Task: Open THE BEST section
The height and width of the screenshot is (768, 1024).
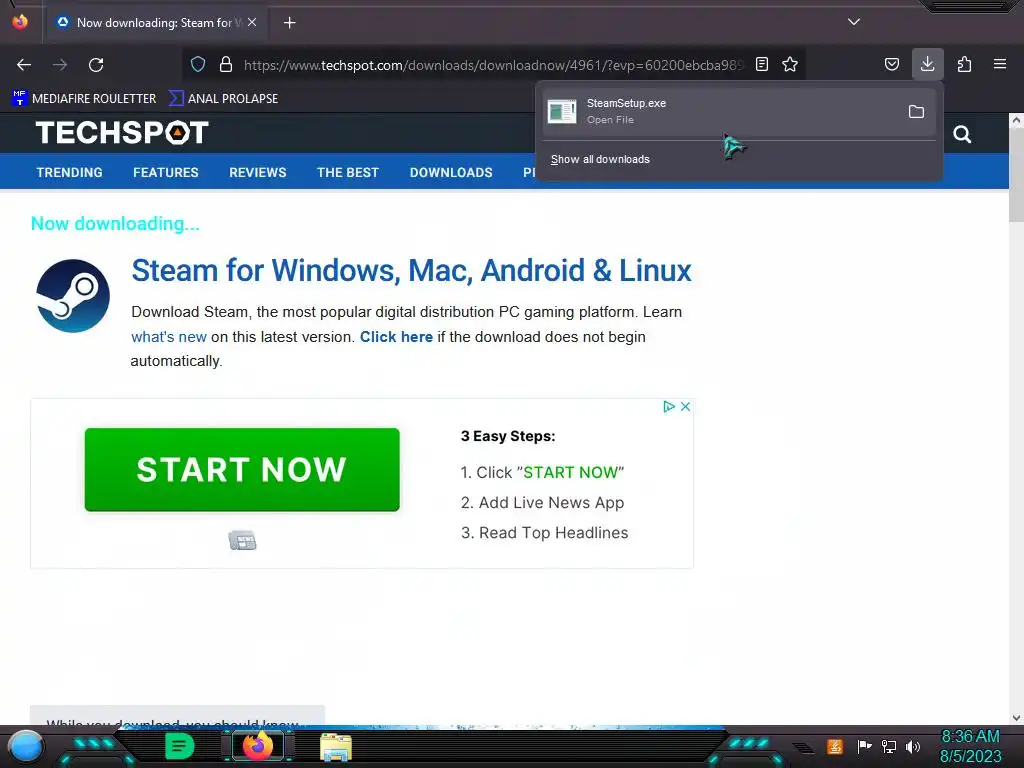Action: (348, 172)
